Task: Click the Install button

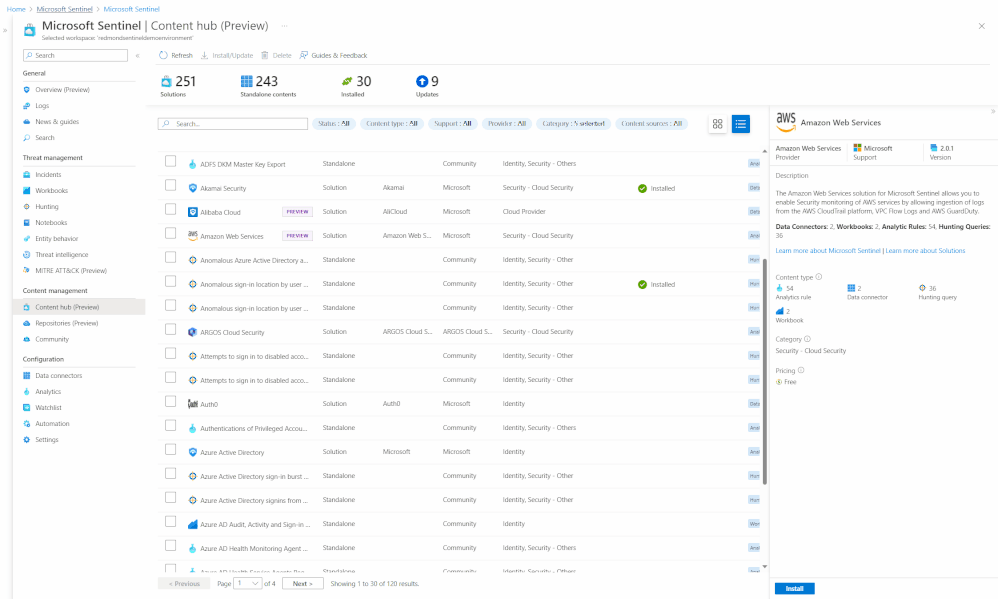Action: [x=794, y=589]
